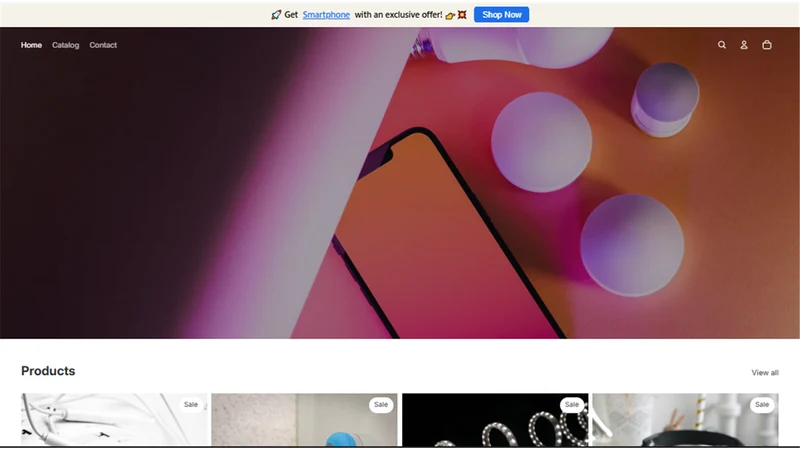Follow the Smartphone link in announcement bar
The image size is (800, 450).
tap(326, 15)
